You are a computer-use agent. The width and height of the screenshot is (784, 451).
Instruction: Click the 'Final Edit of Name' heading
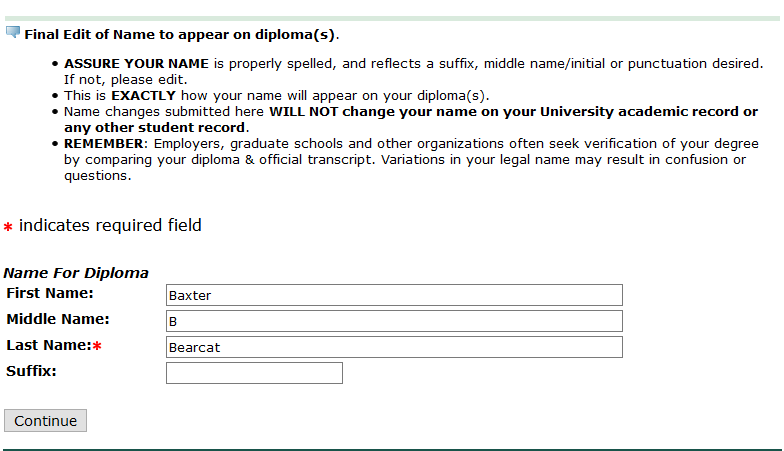tap(181, 34)
